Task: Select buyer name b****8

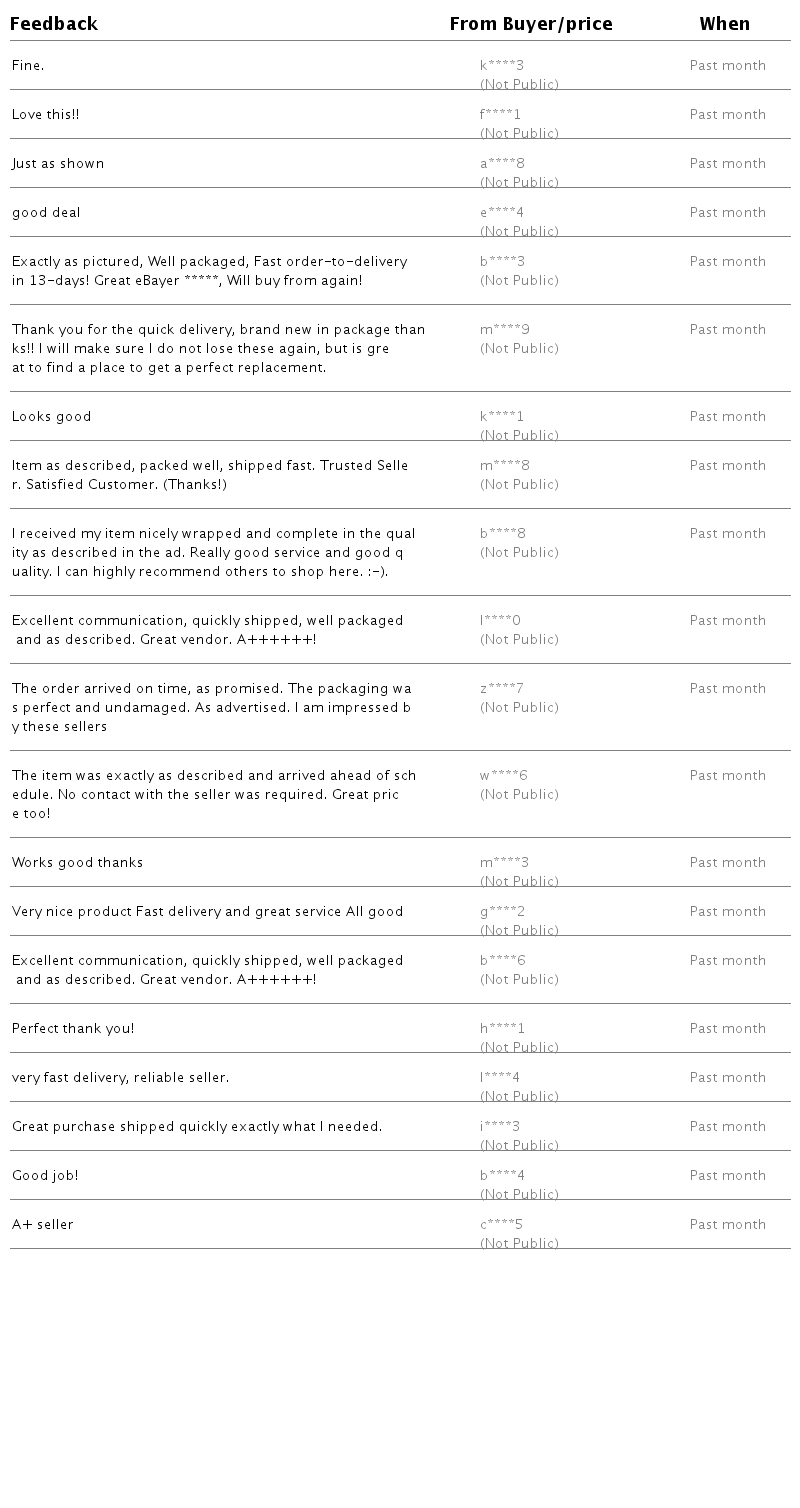Action: [x=503, y=534]
